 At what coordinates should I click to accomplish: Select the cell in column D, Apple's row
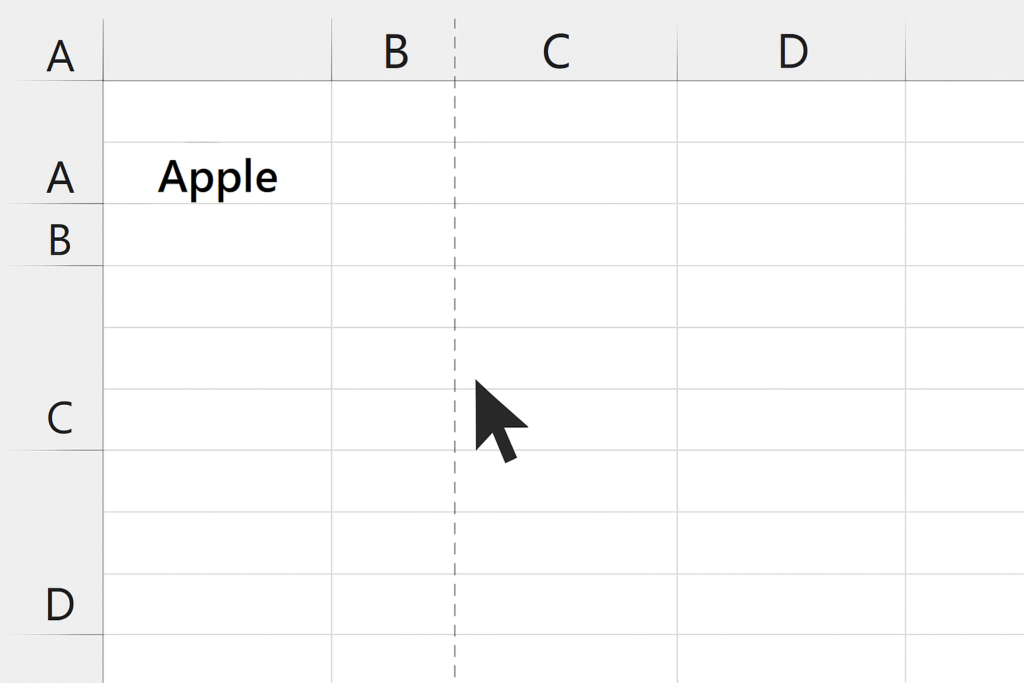point(792,173)
